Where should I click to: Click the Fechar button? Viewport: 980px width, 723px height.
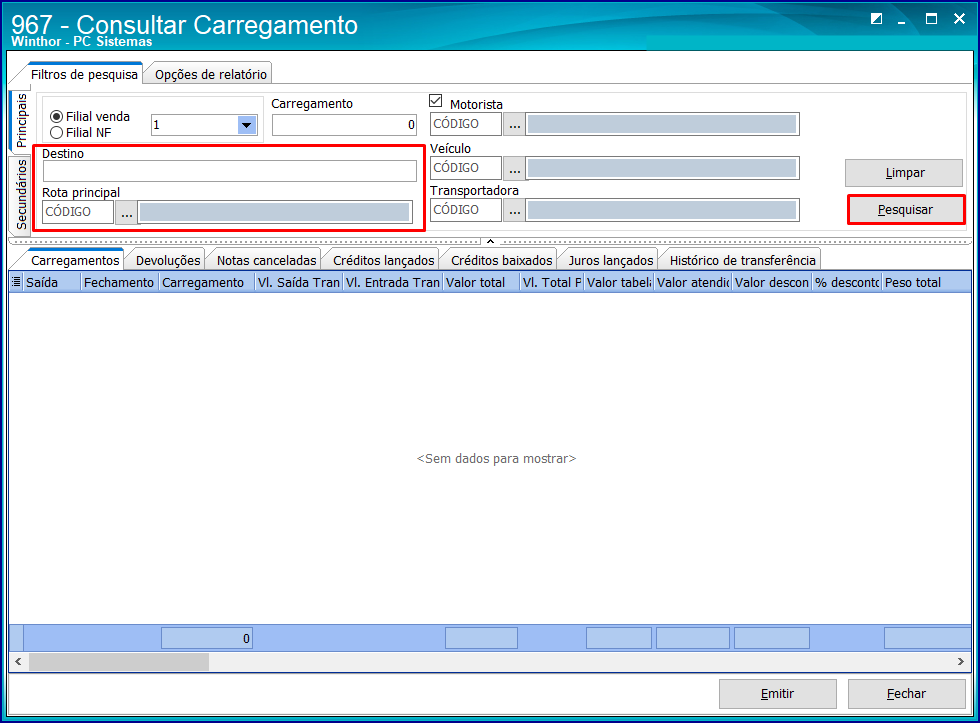coord(906,694)
